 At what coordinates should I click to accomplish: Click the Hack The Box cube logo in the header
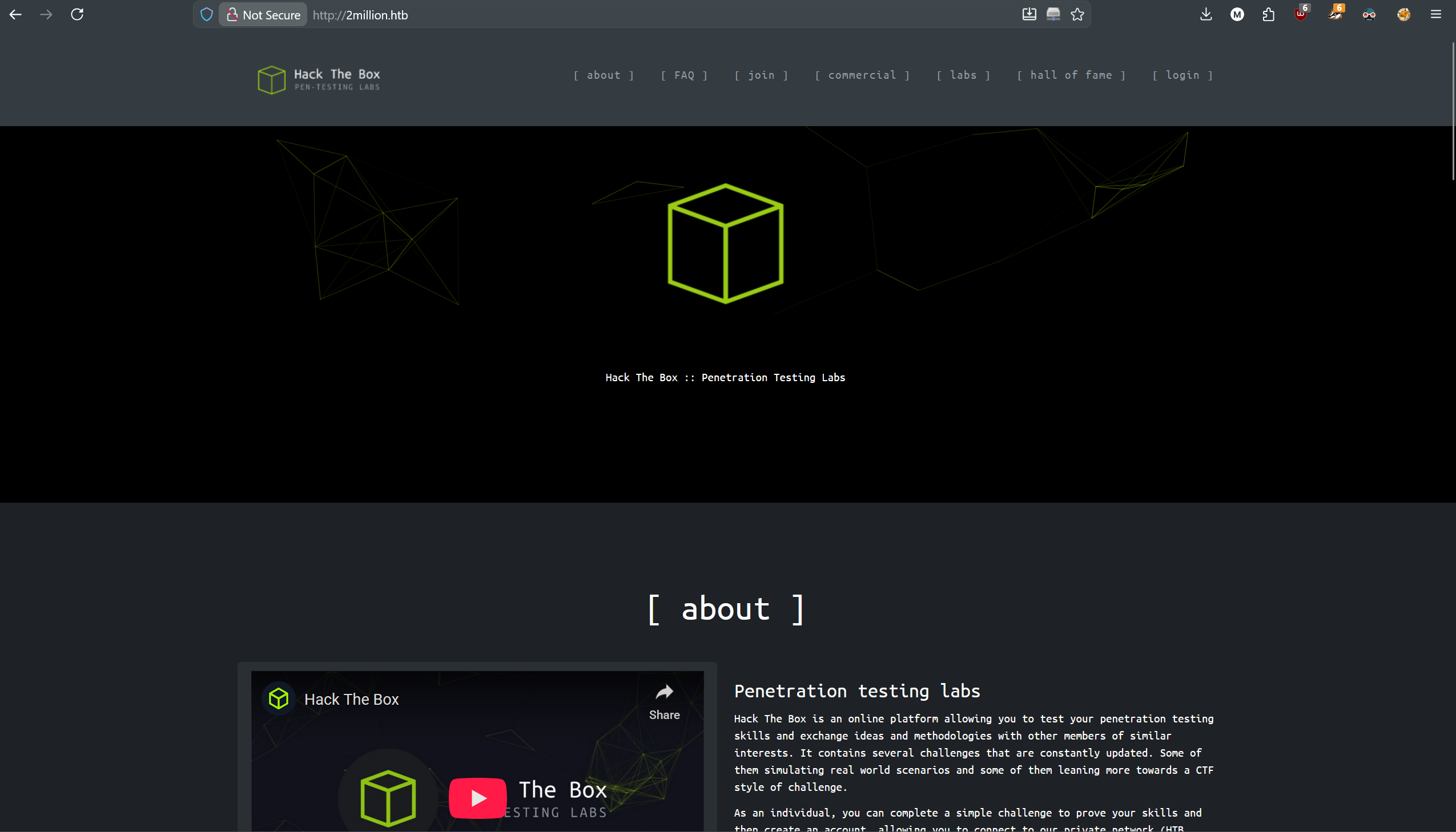(x=272, y=79)
